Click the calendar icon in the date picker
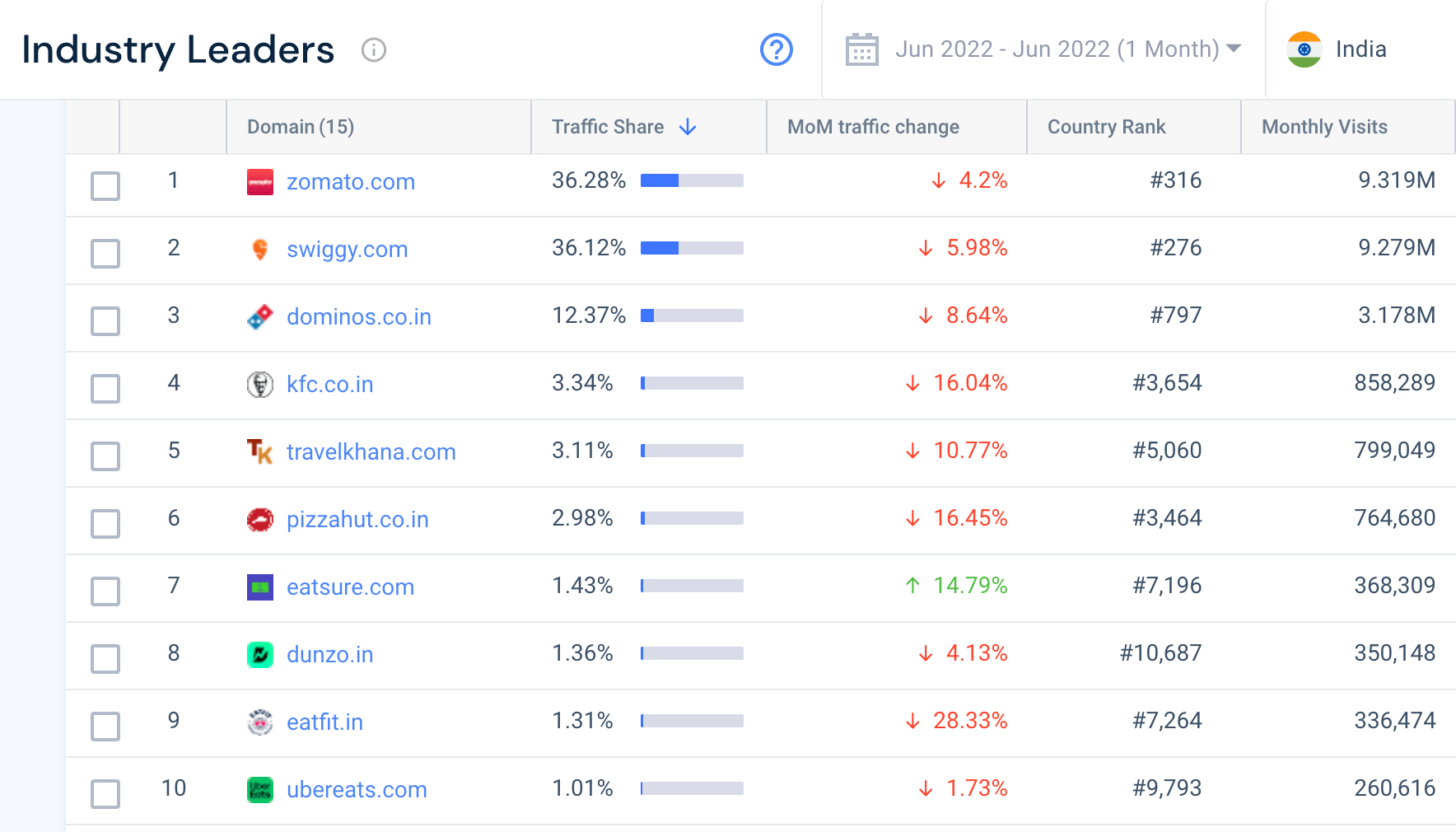 (x=862, y=49)
